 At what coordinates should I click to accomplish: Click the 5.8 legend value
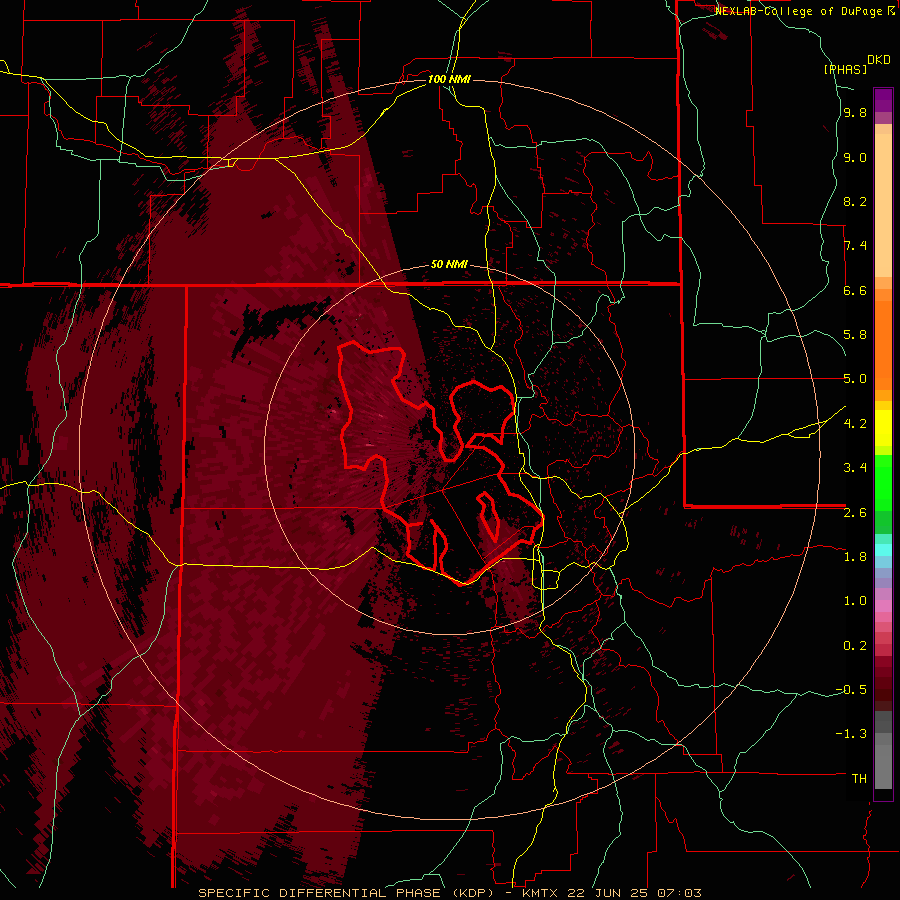click(x=855, y=335)
